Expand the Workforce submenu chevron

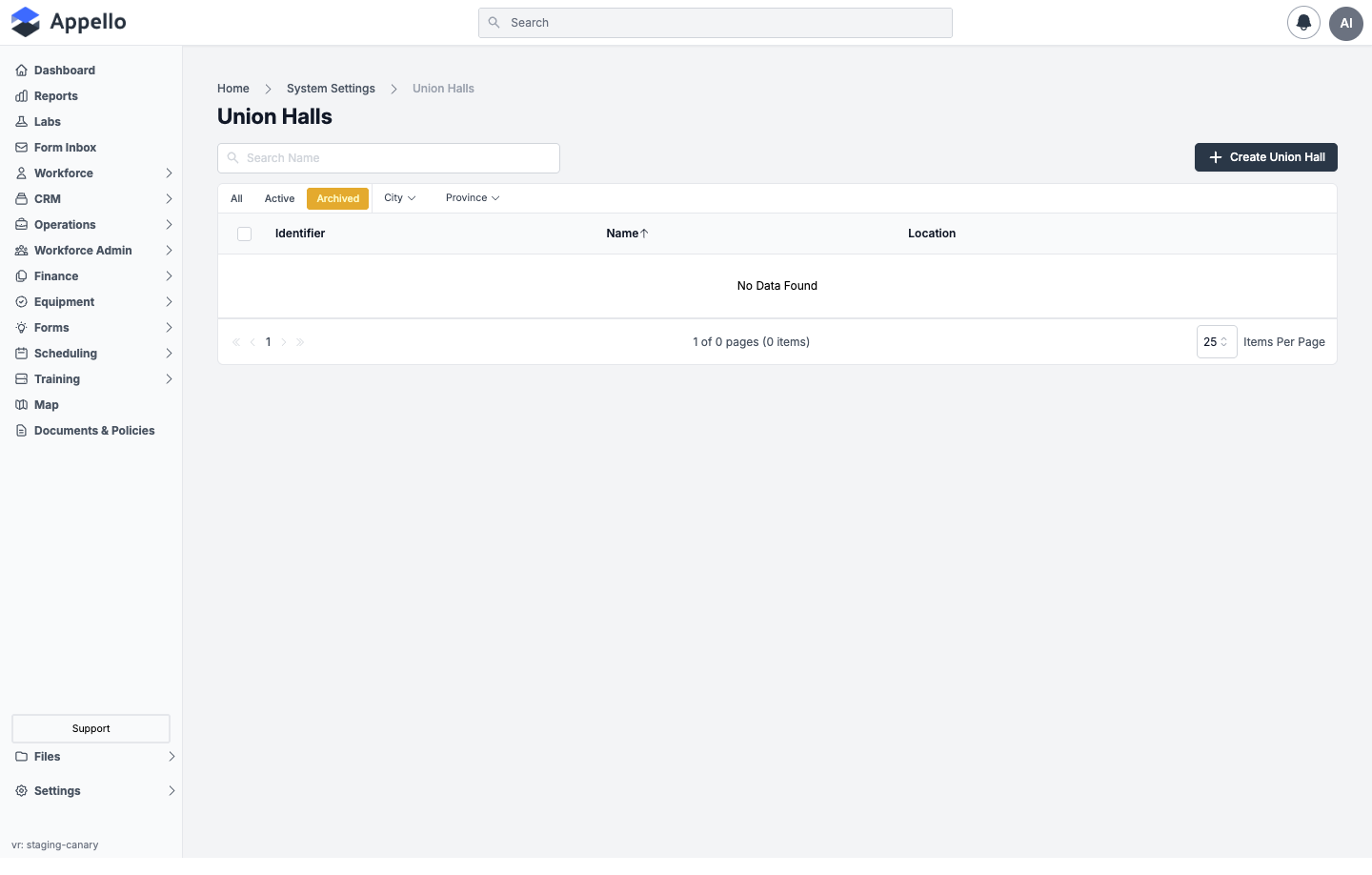point(169,173)
